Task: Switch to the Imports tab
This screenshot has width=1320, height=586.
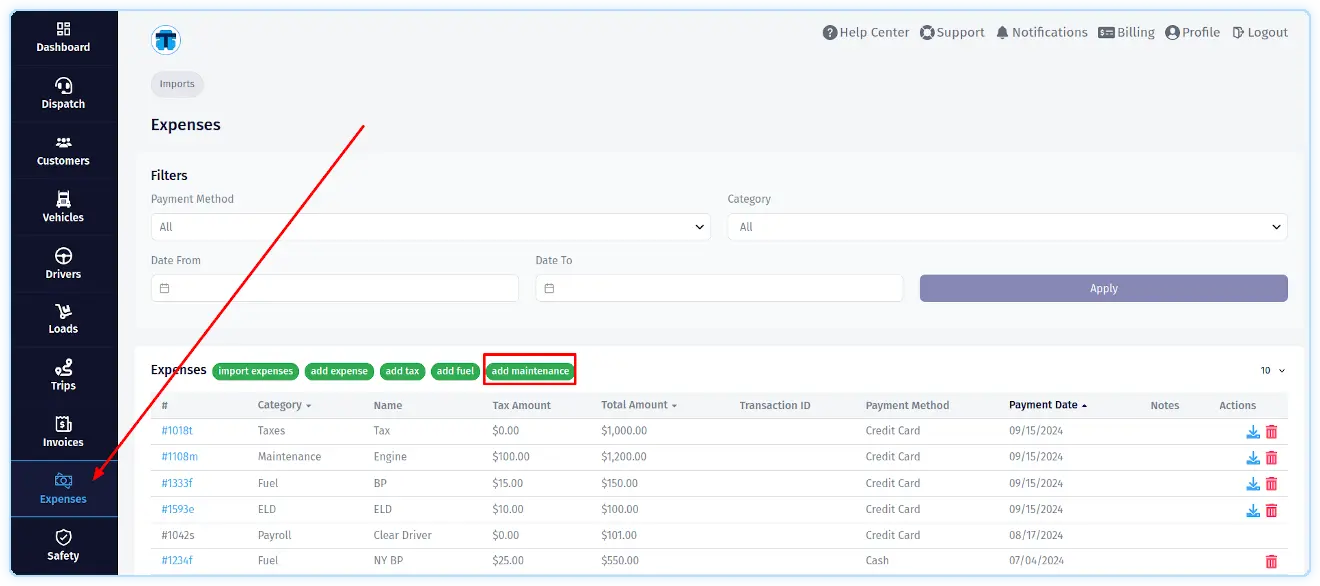Action: [x=177, y=84]
